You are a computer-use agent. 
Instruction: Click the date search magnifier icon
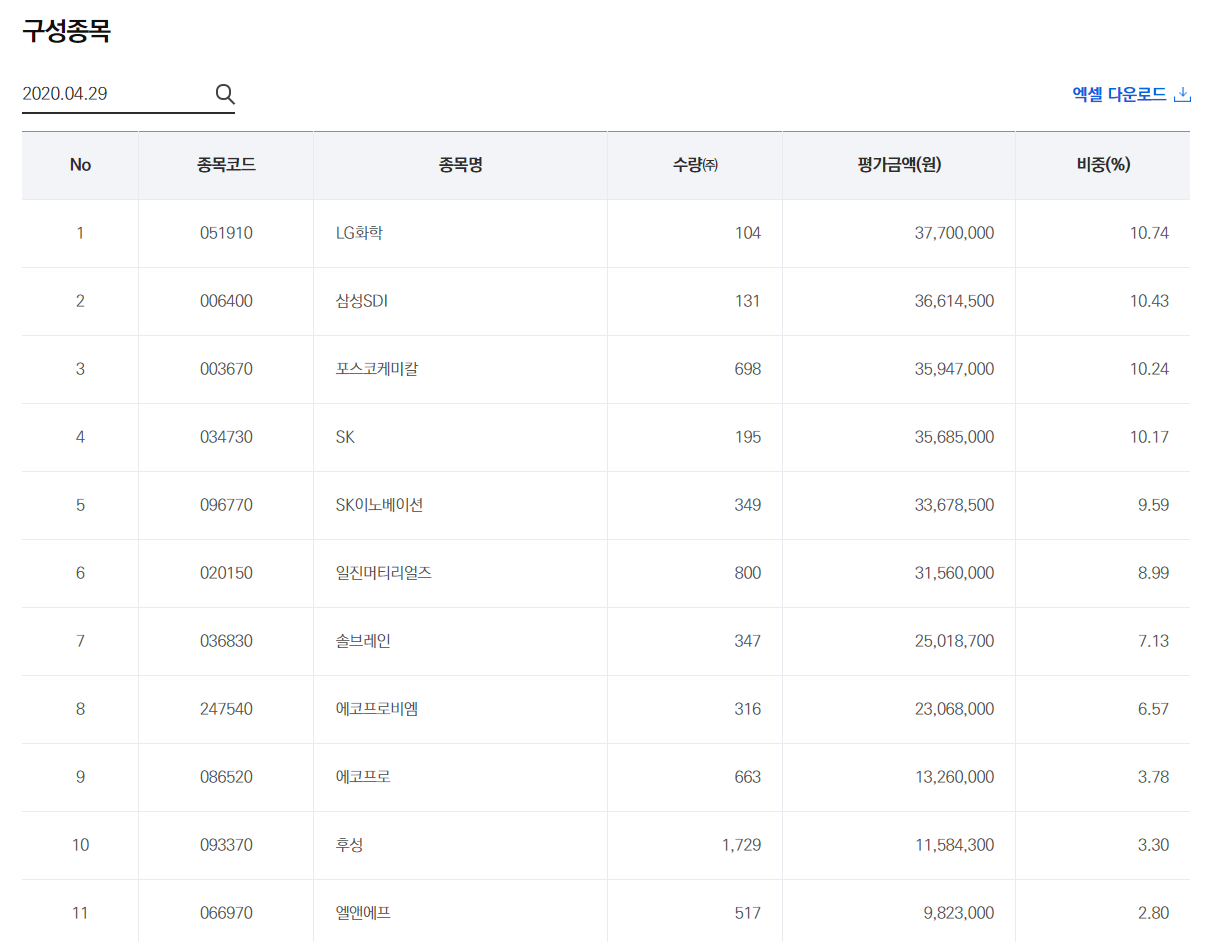[x=225, y=94]
